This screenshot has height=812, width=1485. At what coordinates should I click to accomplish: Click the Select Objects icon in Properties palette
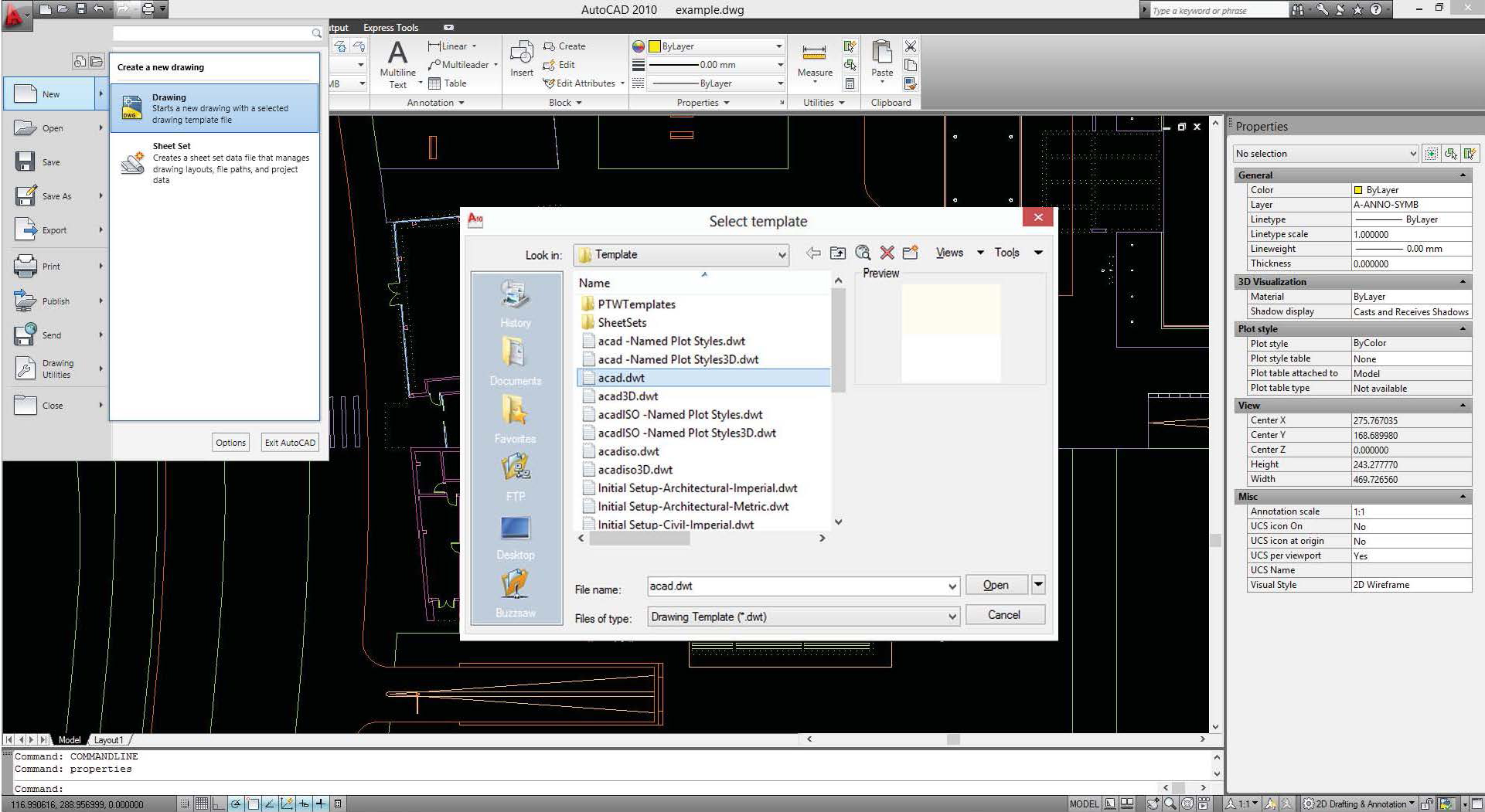click(x=1451, y=154)
